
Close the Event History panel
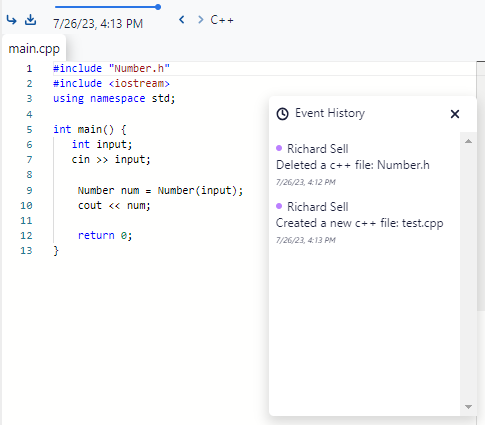[x=455, y=114]
